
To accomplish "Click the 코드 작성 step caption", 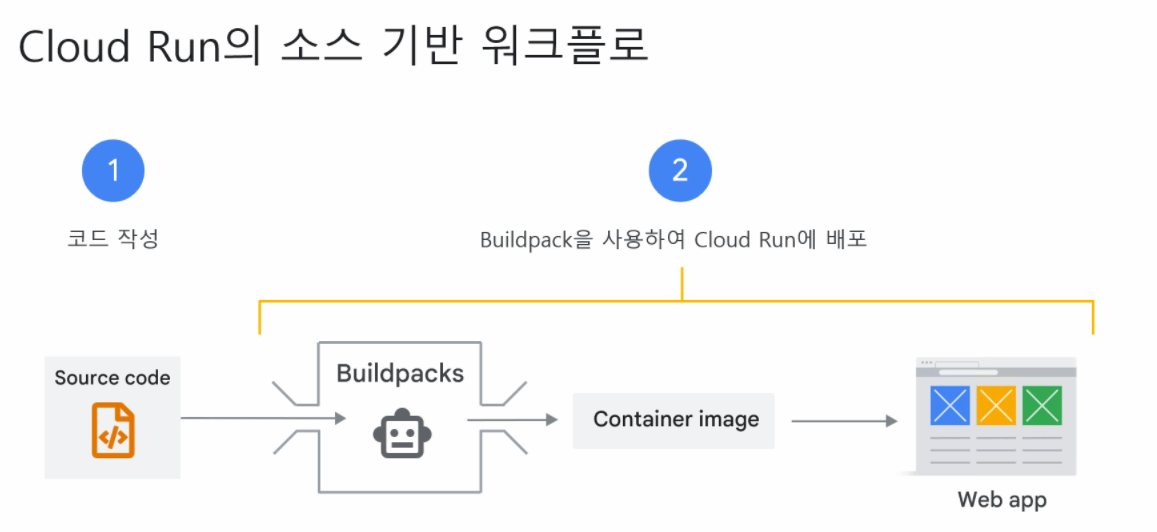I will (113, 240).
